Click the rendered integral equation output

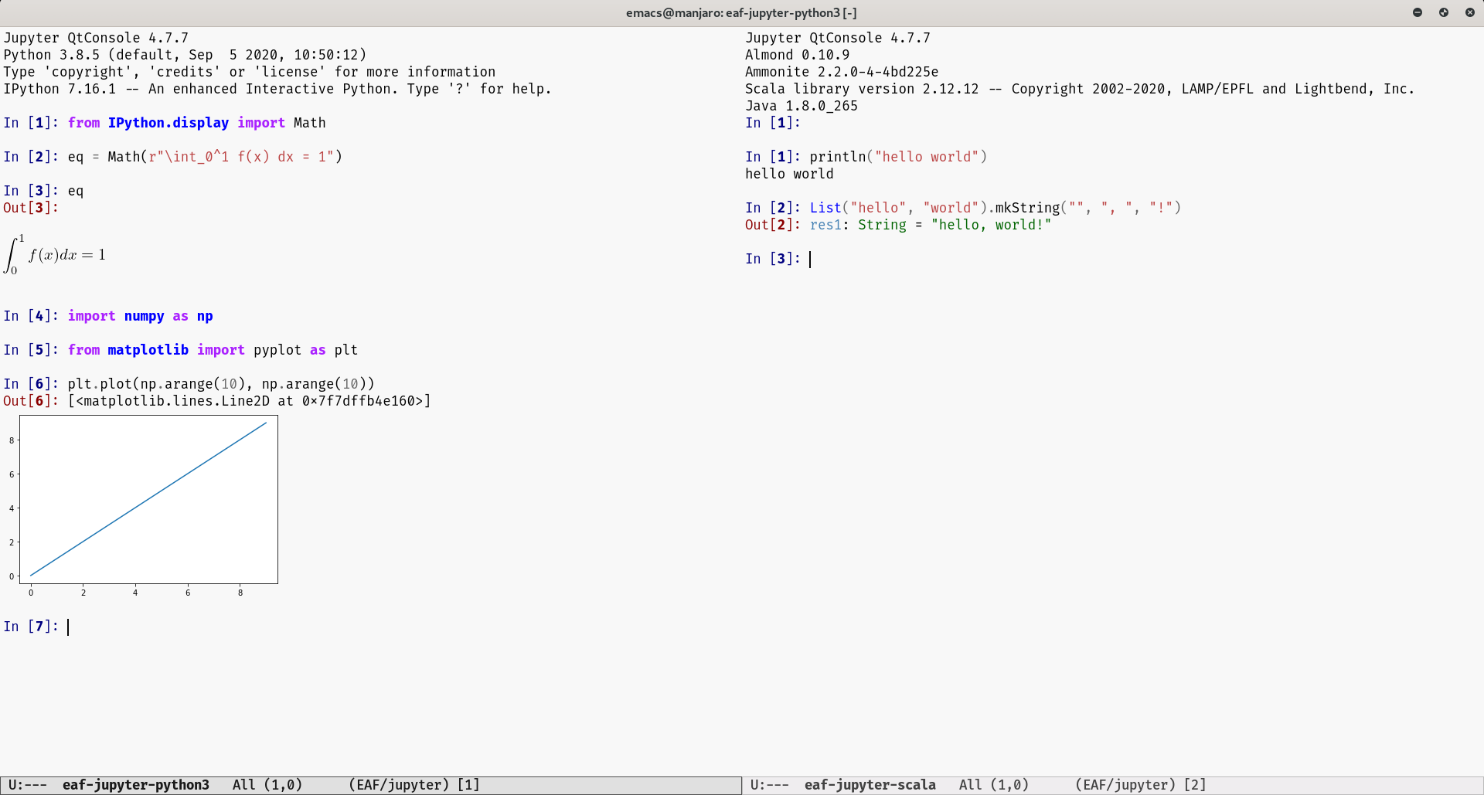(x=56, y=255)
